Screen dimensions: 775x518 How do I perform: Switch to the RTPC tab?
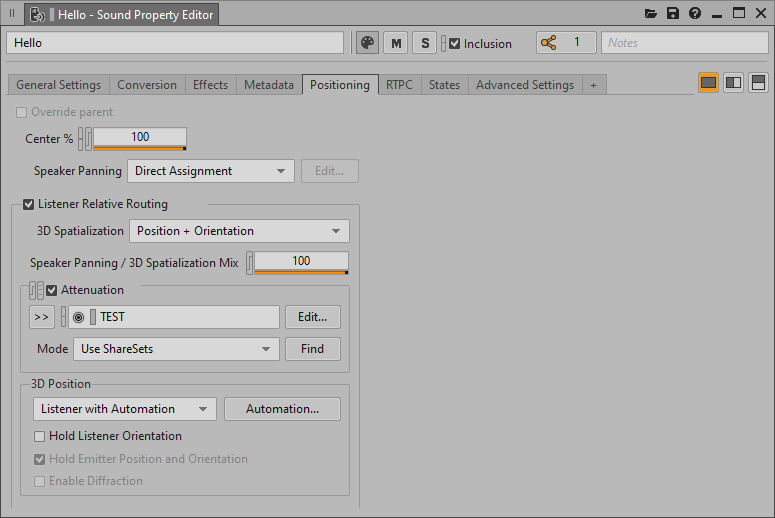[x=400, y=85]
